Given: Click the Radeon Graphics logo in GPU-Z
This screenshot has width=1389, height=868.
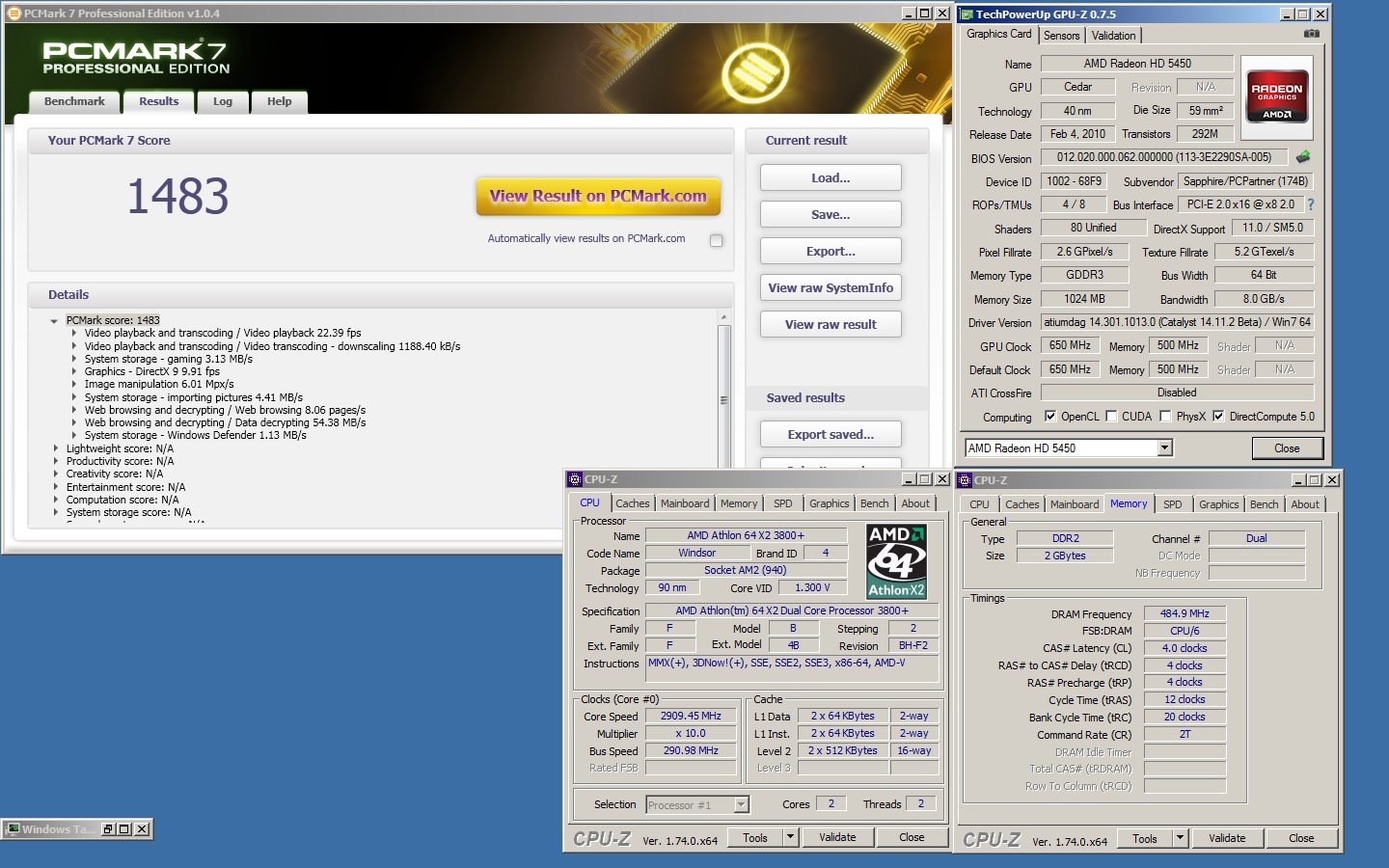Looking at the screenshot, I should [x=1277, y=95].
